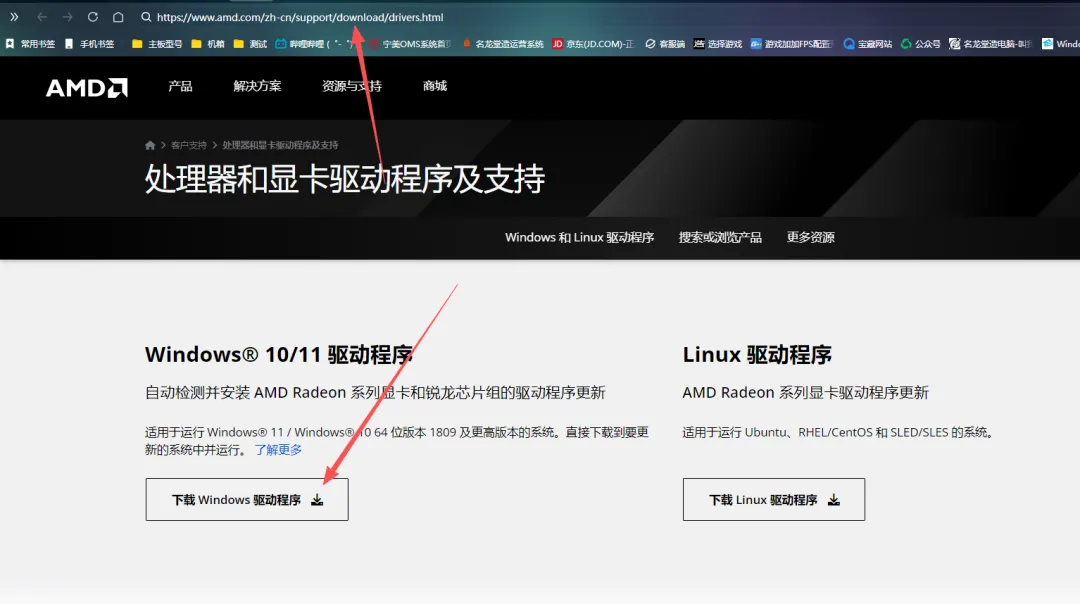Screen dimensions: 1080x604
Task: Open the 游戏加加FPS配置 bookmark
Action: click(791, 44)
